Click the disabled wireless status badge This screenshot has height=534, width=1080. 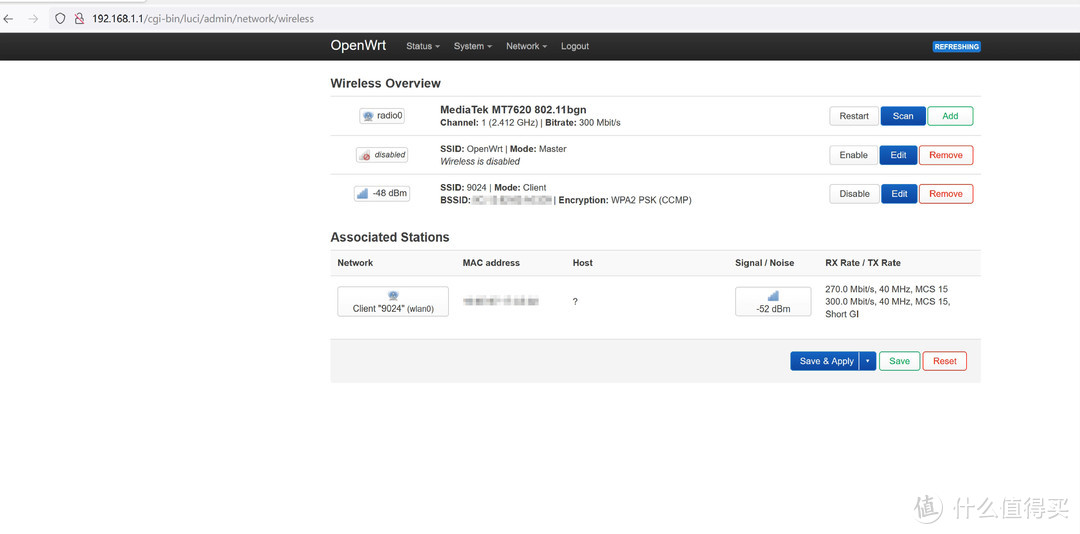(382, 155)
